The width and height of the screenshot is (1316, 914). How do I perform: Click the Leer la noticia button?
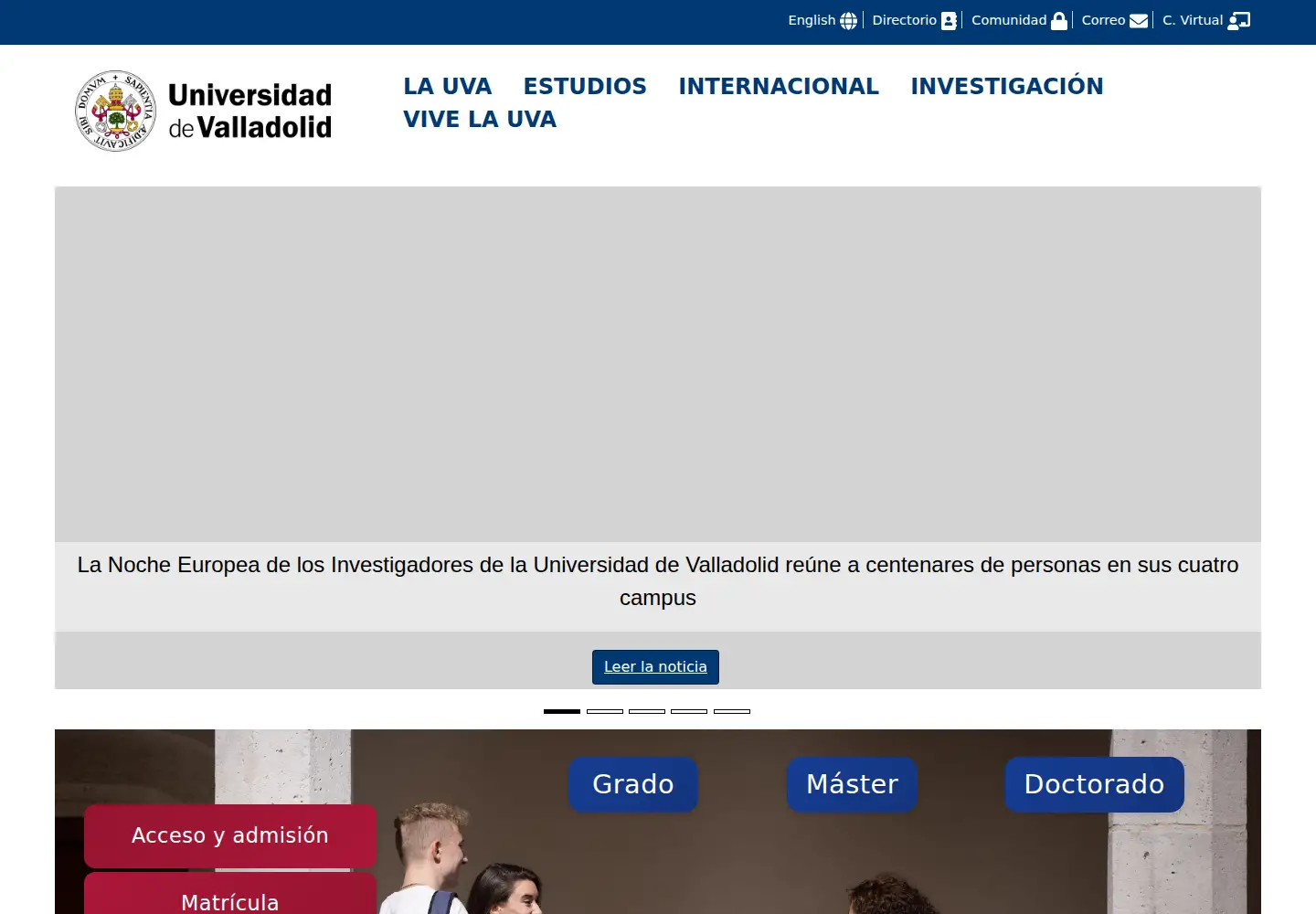[655, 667]
